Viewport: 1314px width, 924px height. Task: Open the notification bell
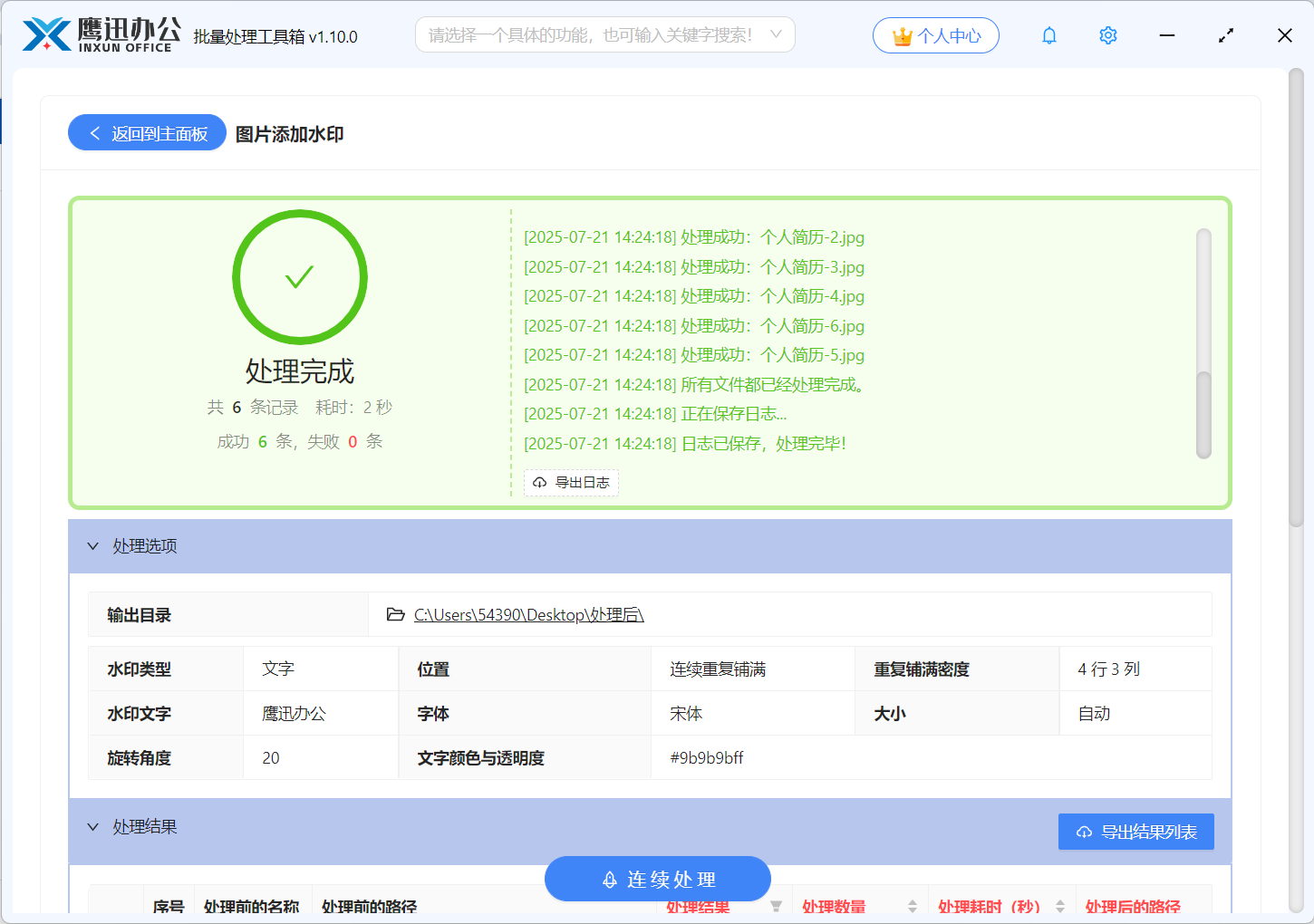[1049, 35]
